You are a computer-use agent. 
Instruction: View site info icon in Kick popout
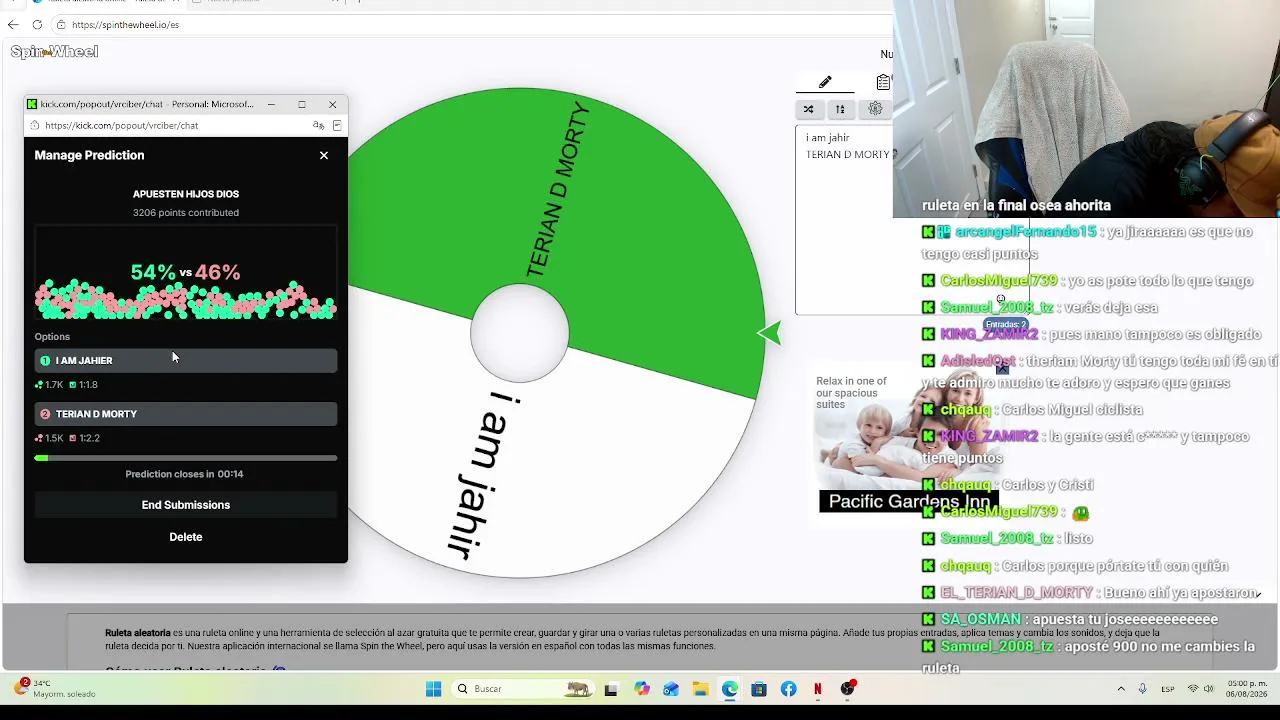coord(35,125)
